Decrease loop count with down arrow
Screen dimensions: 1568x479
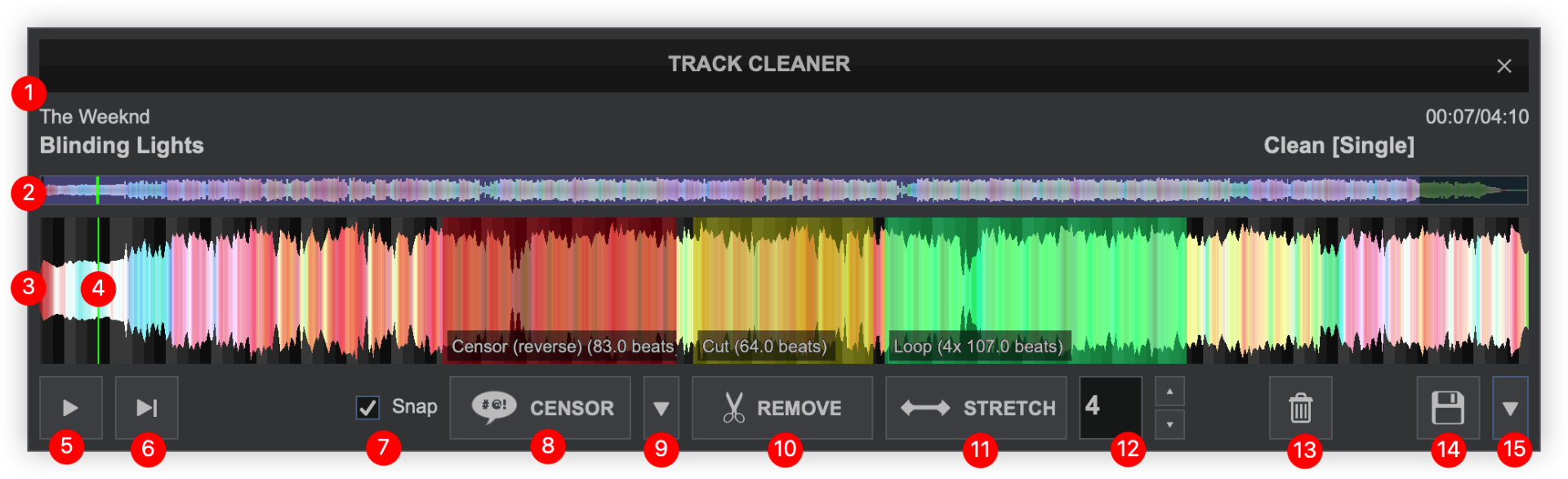click(1169, 424)
